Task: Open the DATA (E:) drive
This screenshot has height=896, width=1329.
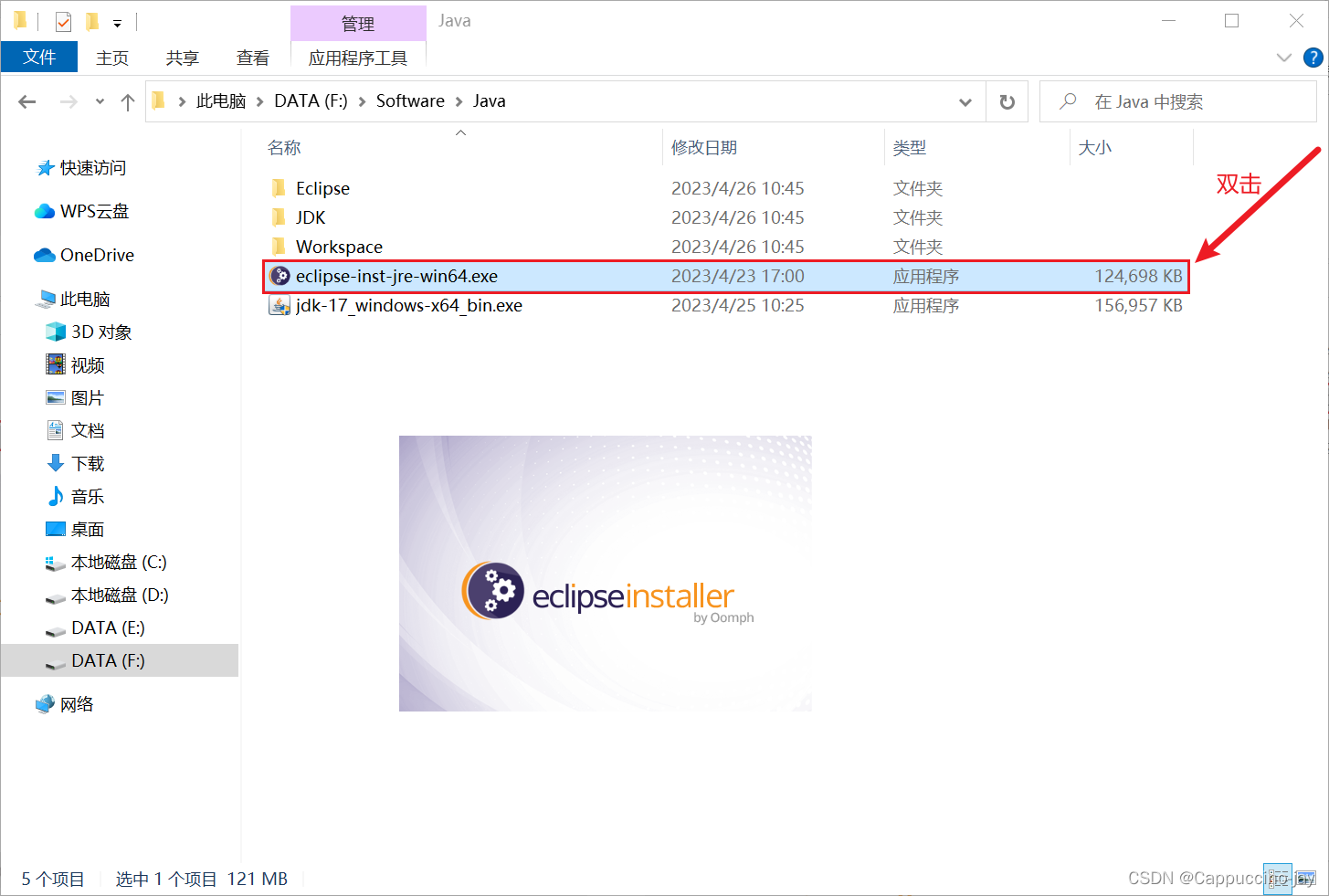Action: coord(108,627)
